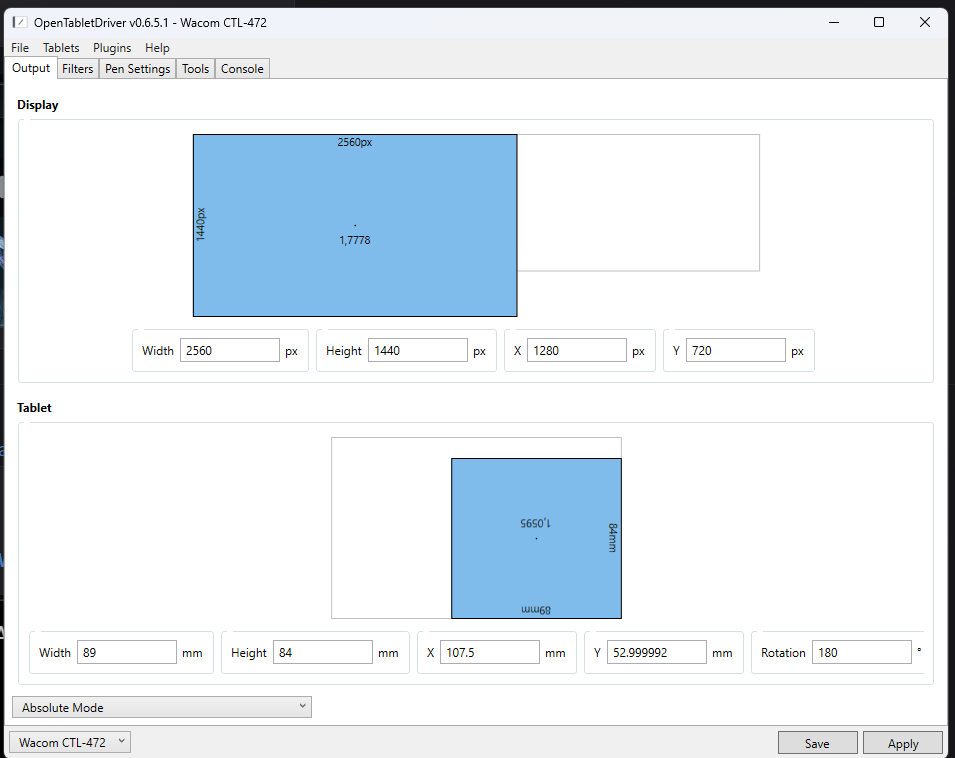The width and height of the screenshot is (955, 758).
Task: Click the 1,7778 aspect ratio label
Action: coord(355,240)
